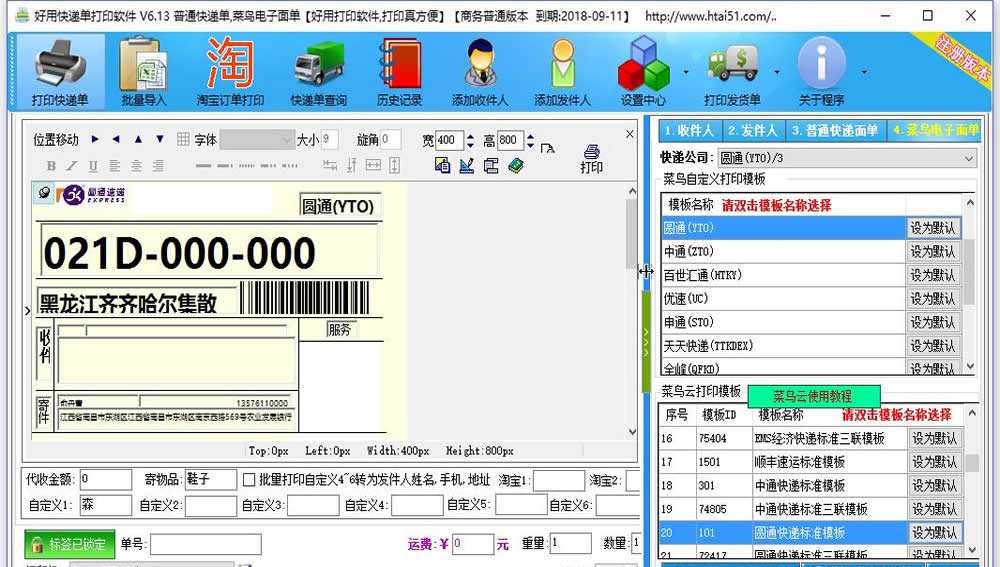Move position down with arrow
This screenshot has height=567, width=1000.
click(160, 139)
